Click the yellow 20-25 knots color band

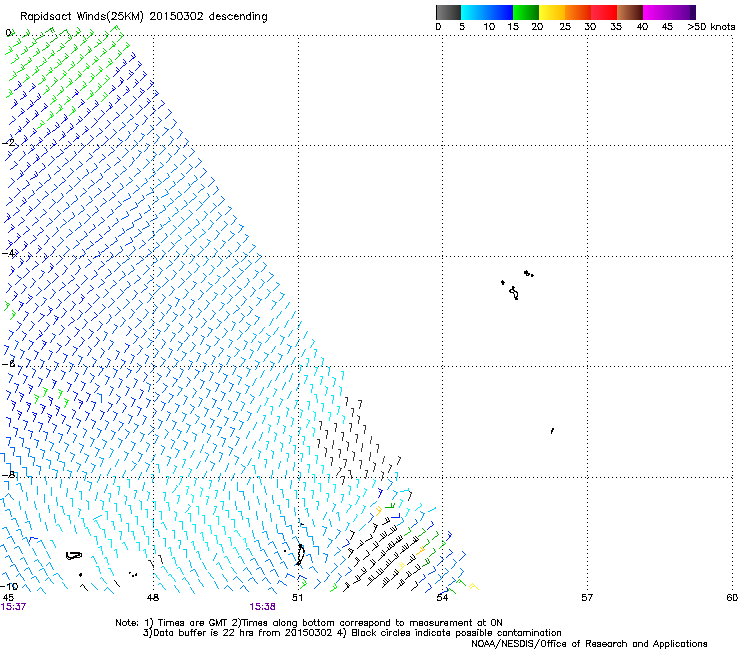(552, 12)
